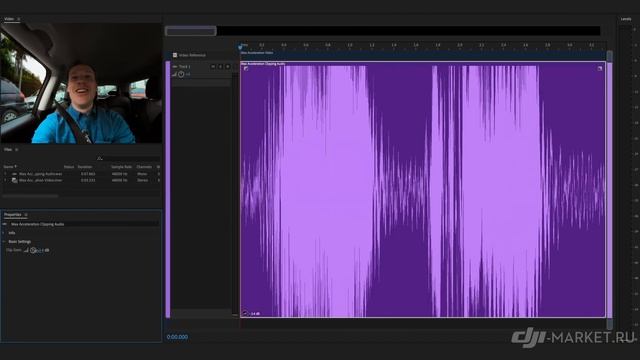Click the zoom navigator bar above timeline
The width and height of the screenshot is (640, 360).
[x=191, y=31]
